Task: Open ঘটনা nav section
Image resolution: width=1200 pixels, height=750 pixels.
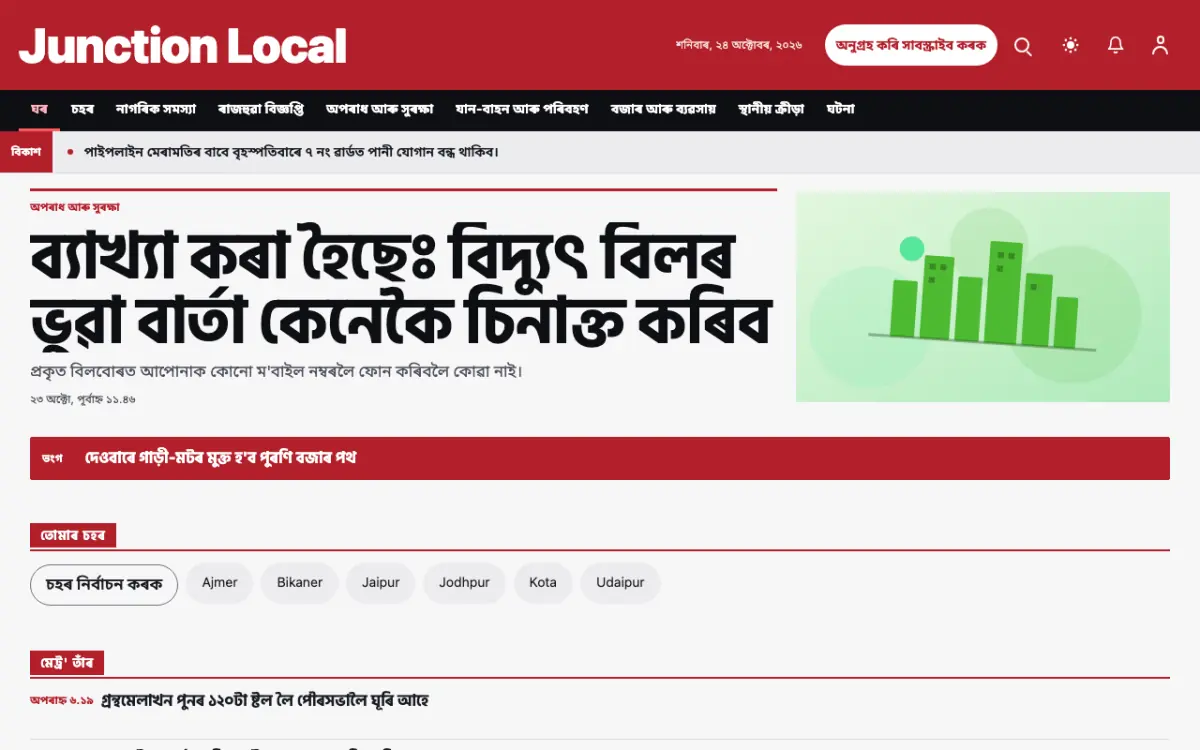Action: coord(841,109)
